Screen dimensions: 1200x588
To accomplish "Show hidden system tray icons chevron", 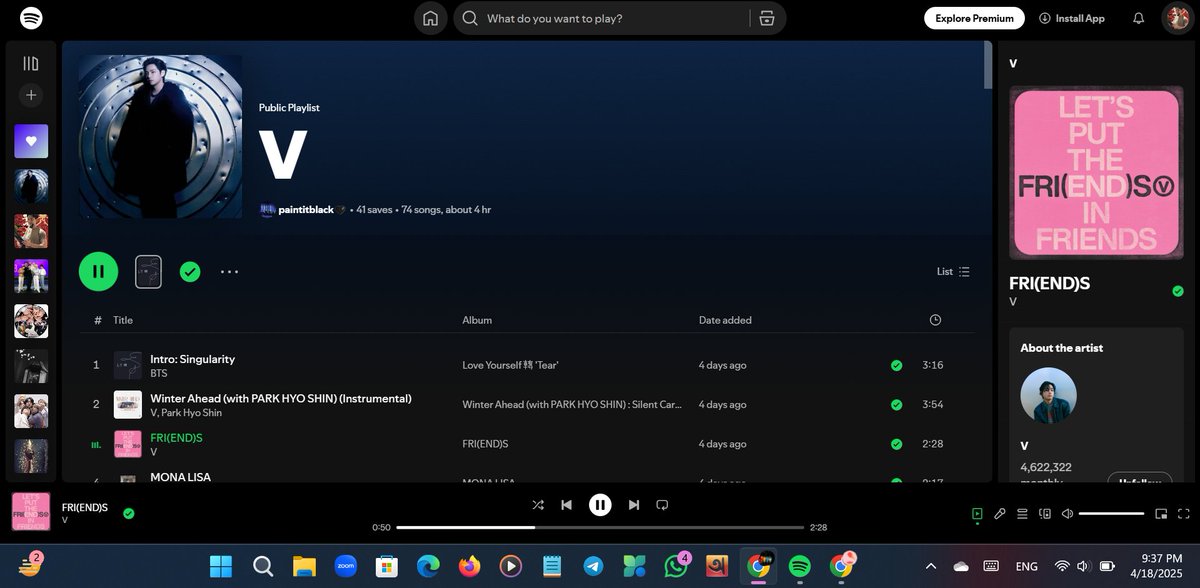I will coord(931,566).
